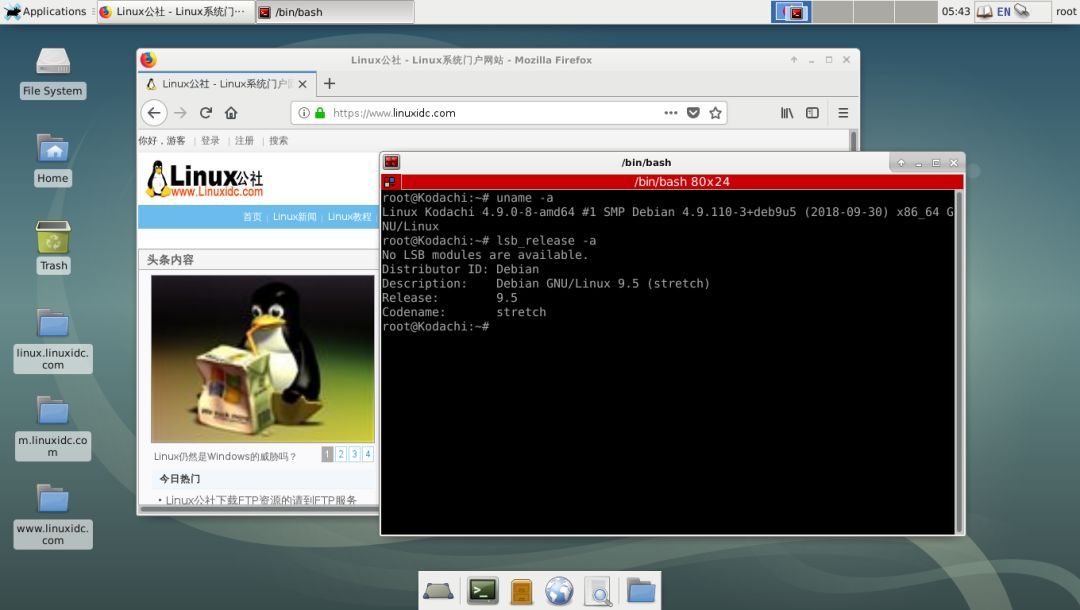Show site information icon in address bar
Viewport: 1080px width, 610px height.
coord(304,113)
